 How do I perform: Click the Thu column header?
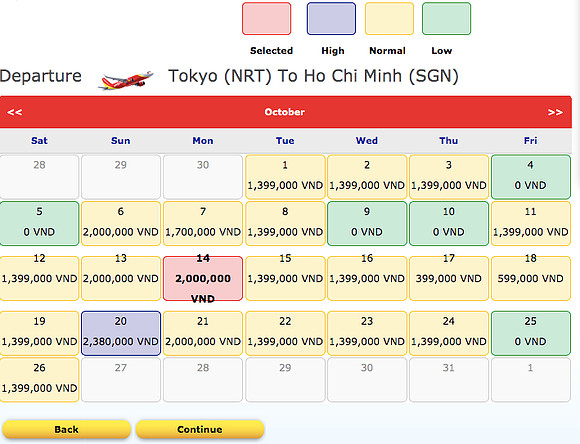[448, 141]
